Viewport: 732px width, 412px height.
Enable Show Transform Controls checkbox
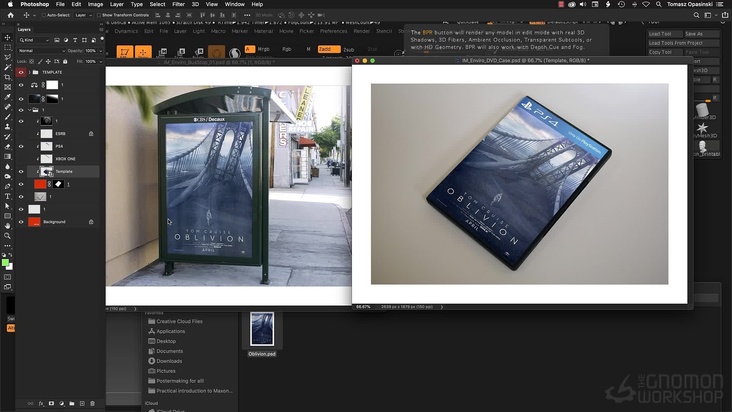(99, 15)
